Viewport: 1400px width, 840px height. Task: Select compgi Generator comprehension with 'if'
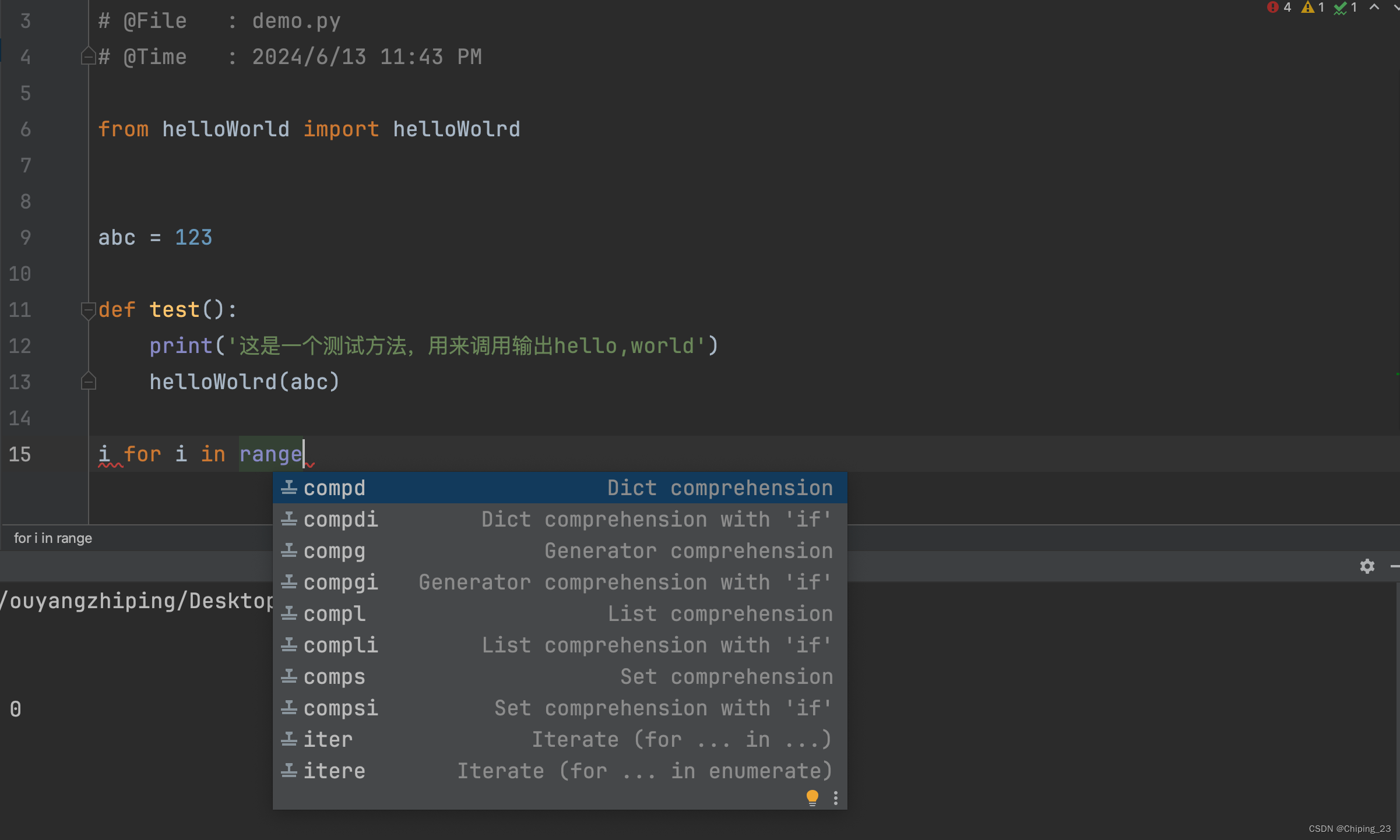tap(560, 582)
